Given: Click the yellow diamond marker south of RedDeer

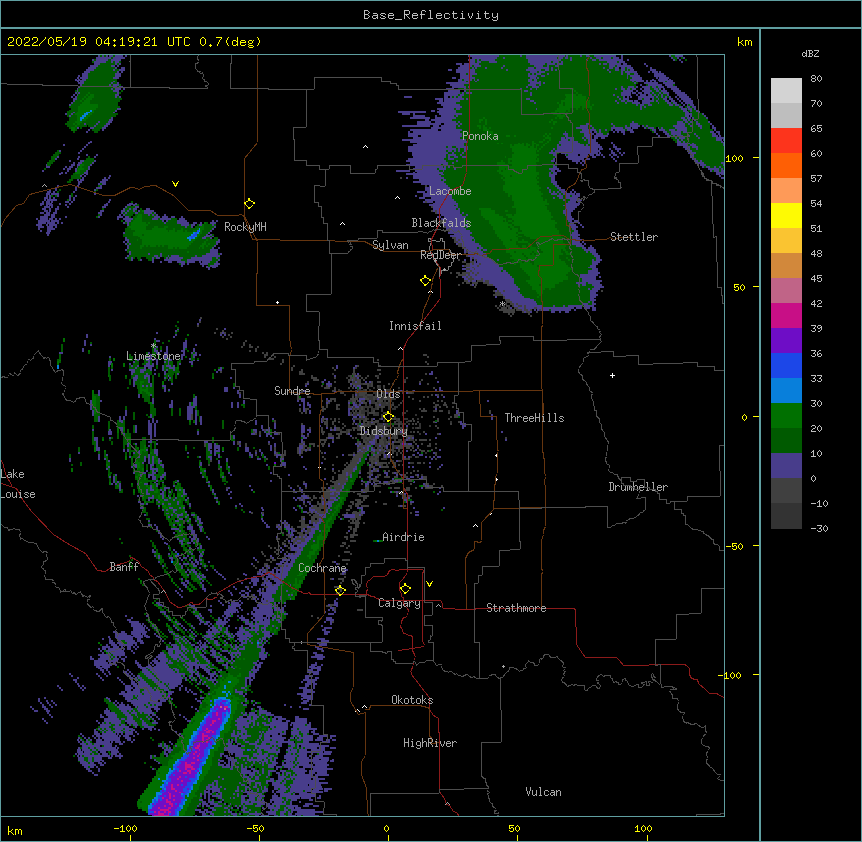Looking at the screenshot, I should [x=426, y=281].
